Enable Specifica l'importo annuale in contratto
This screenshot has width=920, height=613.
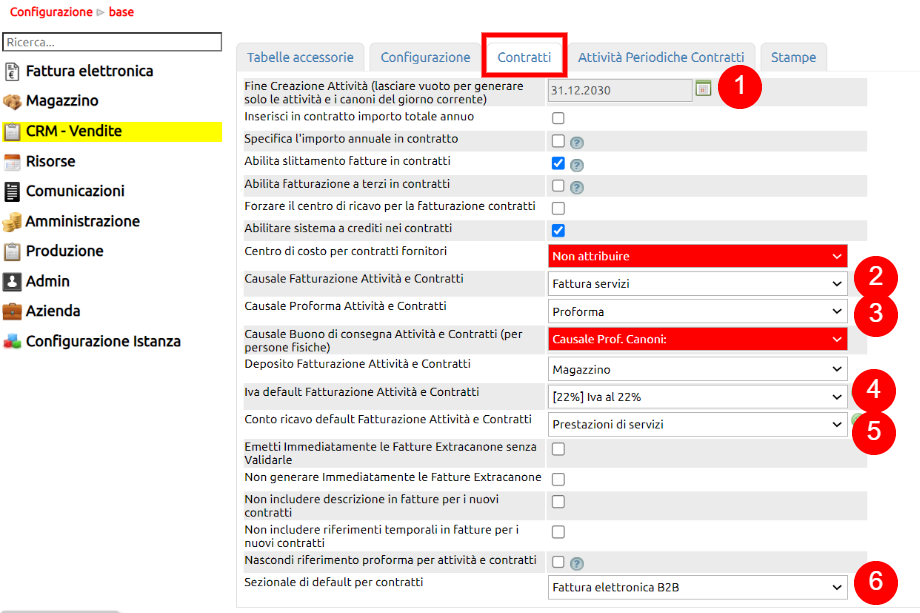558,141
